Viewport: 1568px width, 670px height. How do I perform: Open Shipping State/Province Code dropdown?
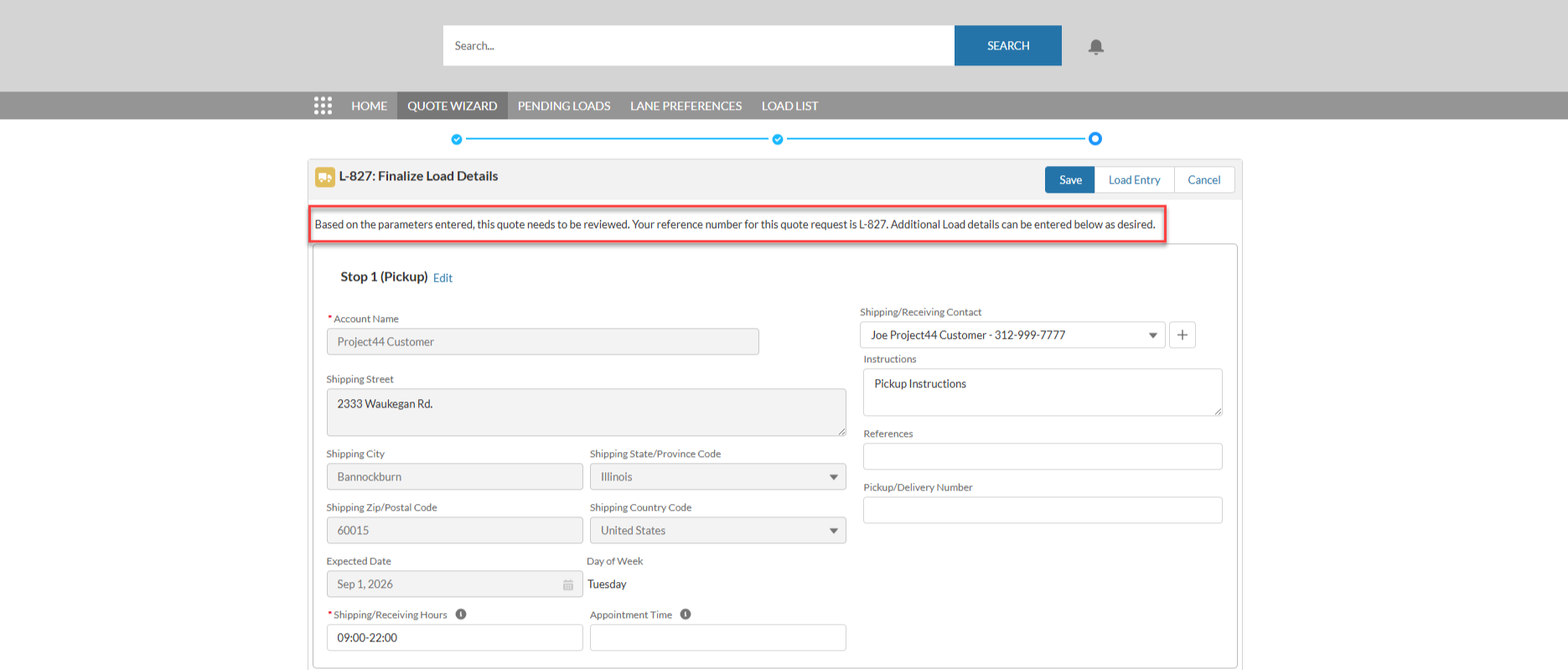tap(718, 476)
